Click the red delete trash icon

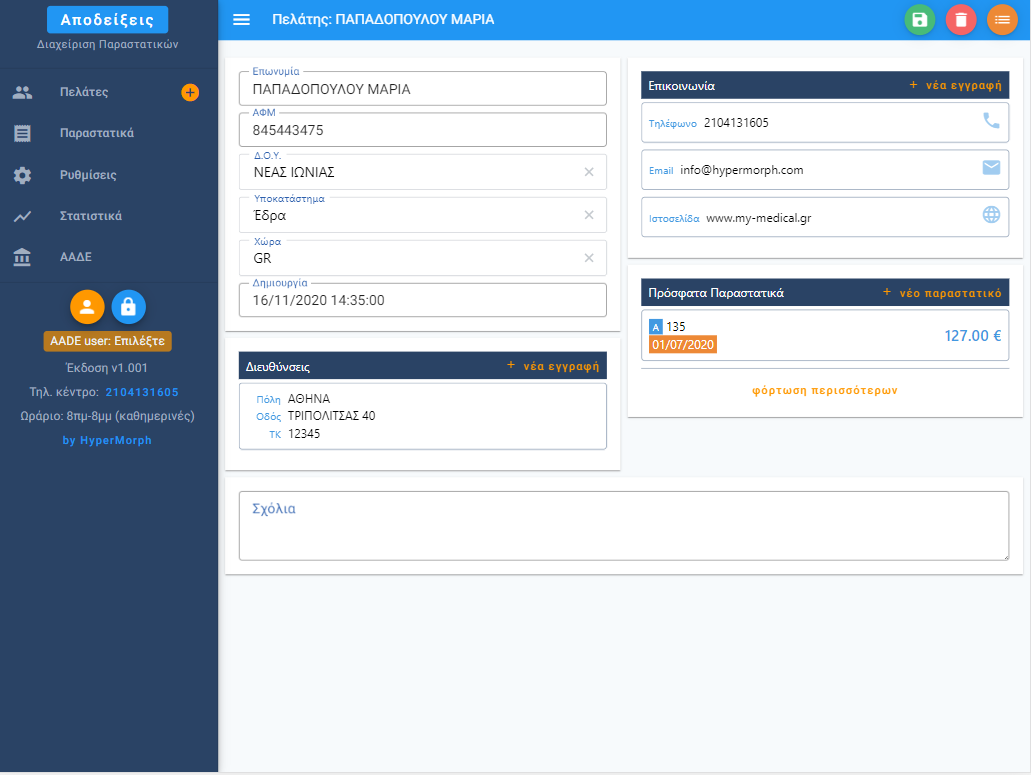pos(961,20)
